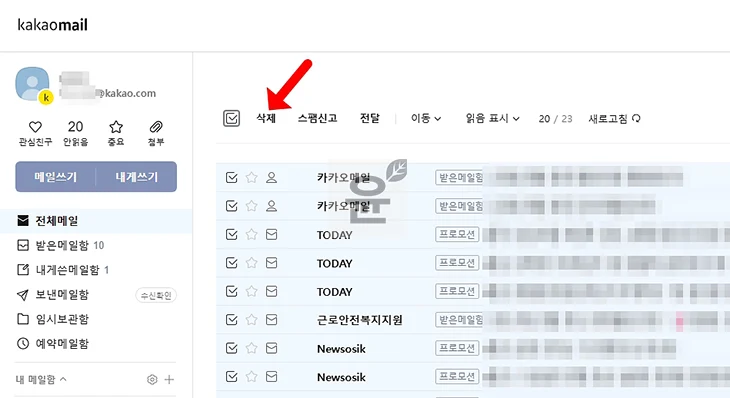Viewport: 730px width, 398px height.
Task: Click person icon on second 카카오메일 row
Action: click(271, 206)
